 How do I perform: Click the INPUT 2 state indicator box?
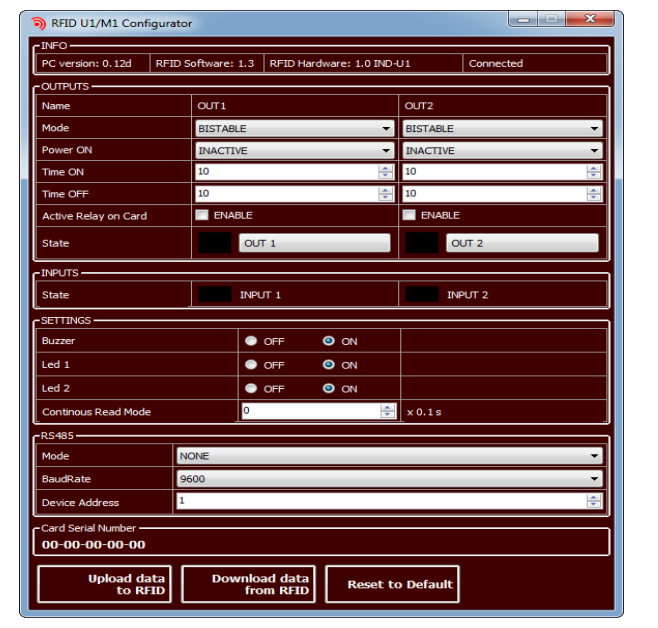click(422, 294)
